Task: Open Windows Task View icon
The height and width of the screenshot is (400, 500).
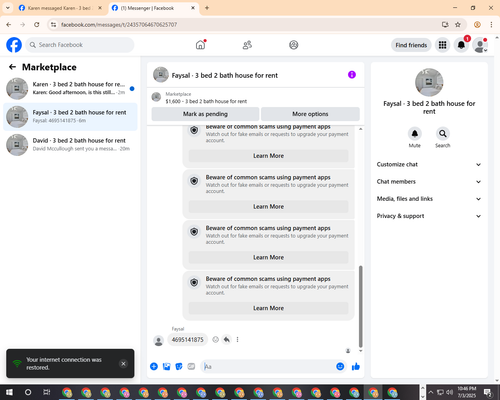Action: pyautogui.click(x=47, y=392)
